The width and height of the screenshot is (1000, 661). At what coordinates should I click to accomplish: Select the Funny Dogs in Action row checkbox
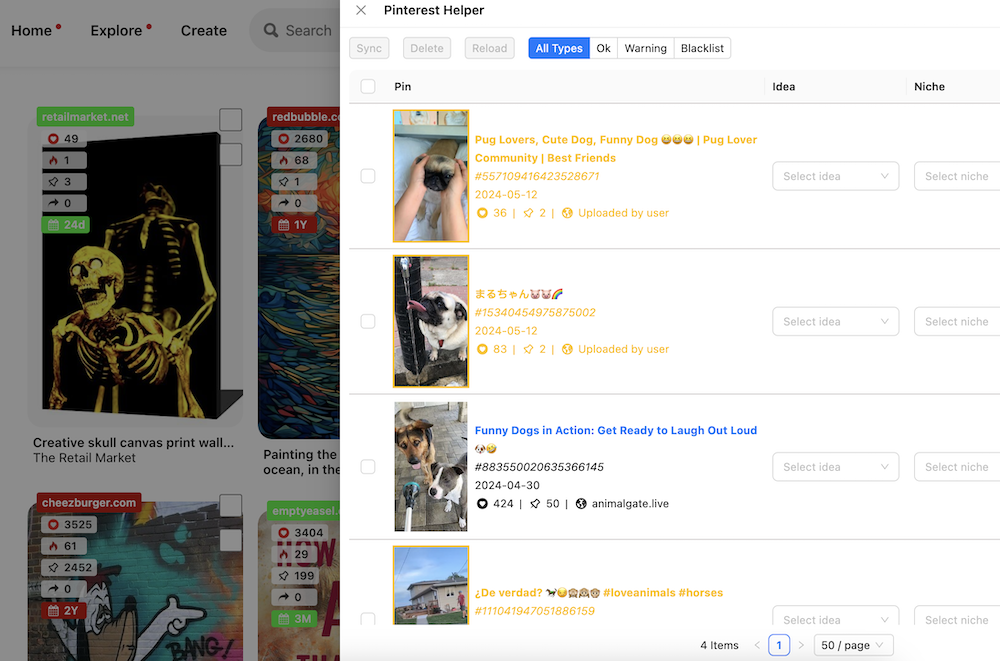click(368, 467)
